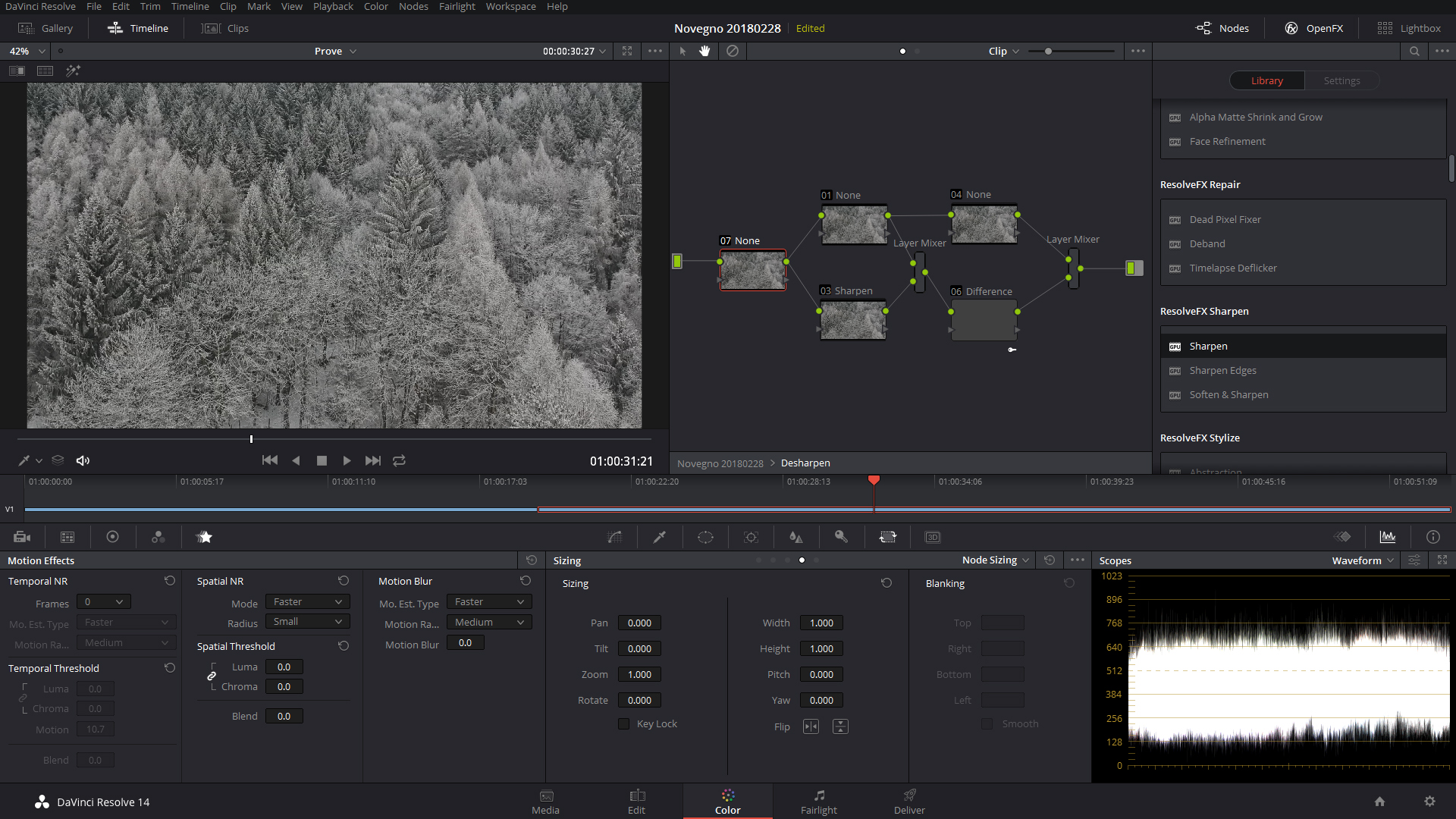The width and height of the screenshot is (1456, 819).
Task: Switch to the Edit page
Action: click(636, 802)
